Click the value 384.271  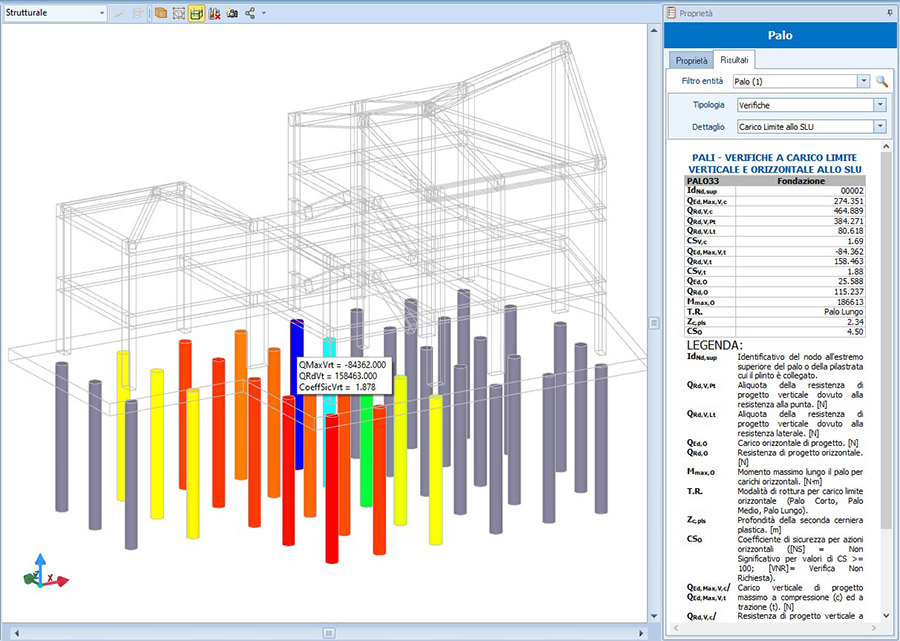point(848,221)
